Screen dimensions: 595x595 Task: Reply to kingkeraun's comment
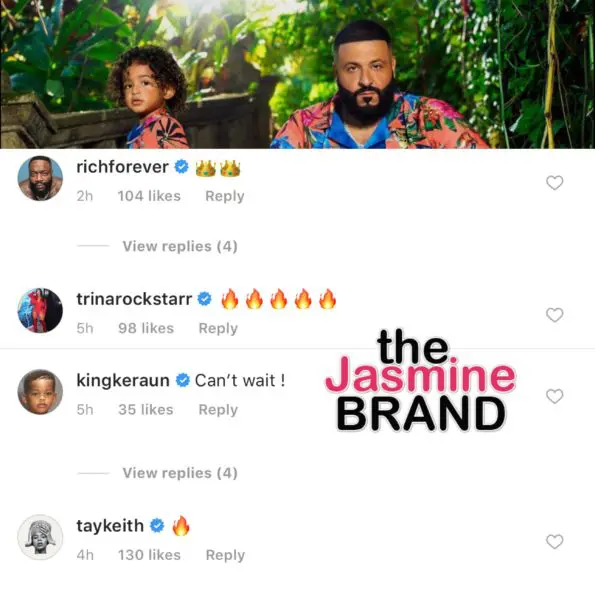tap(218, 410)
